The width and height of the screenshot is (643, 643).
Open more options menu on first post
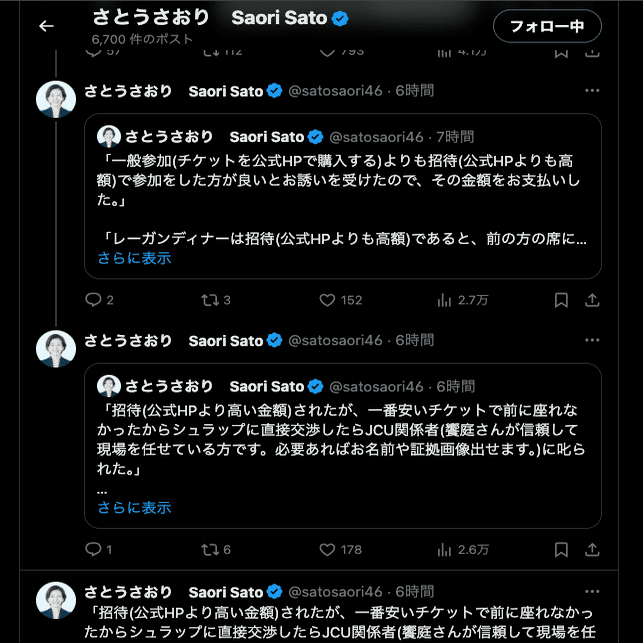[592, 90]
